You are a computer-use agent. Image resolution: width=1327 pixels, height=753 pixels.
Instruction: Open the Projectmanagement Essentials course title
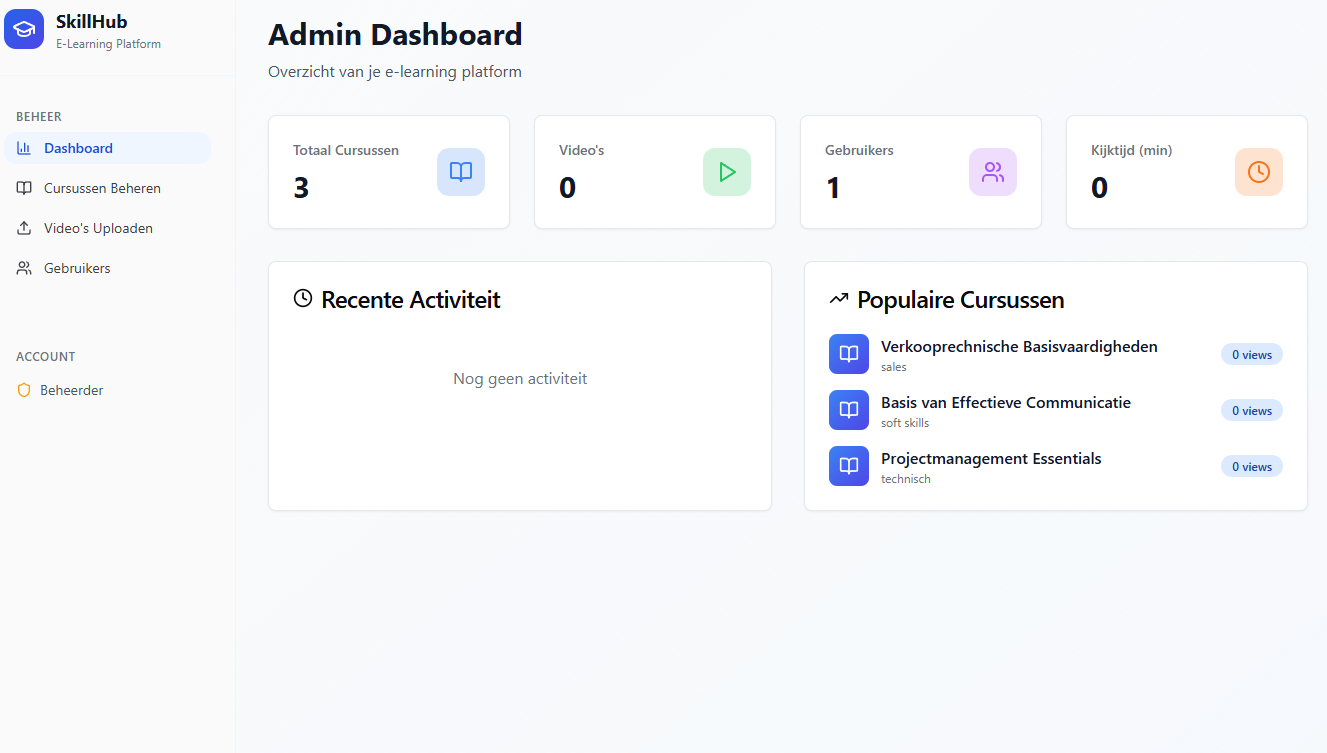[x=991, y=459]
